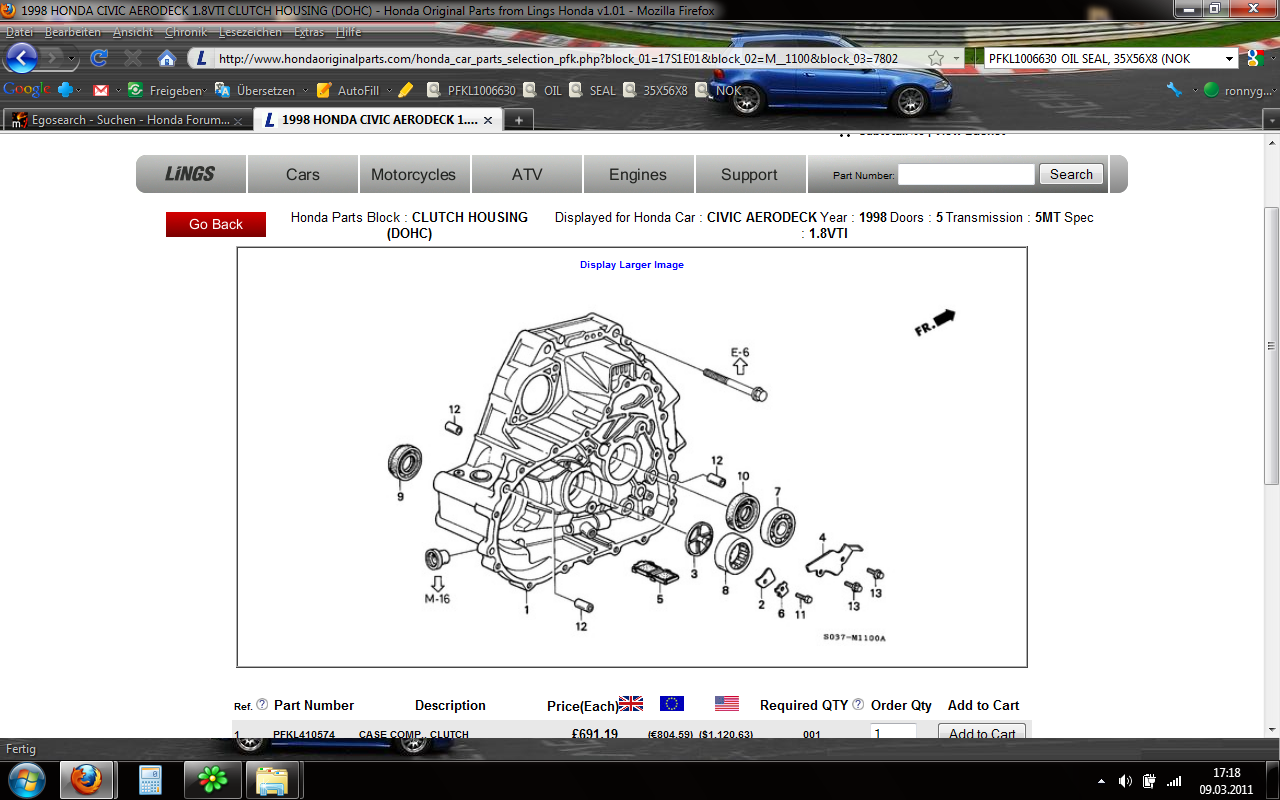Expand the back/forward history dropdown arrow
Image resolution: width=1280 pixels, height=800 pixels.
(x=73, y=59)
